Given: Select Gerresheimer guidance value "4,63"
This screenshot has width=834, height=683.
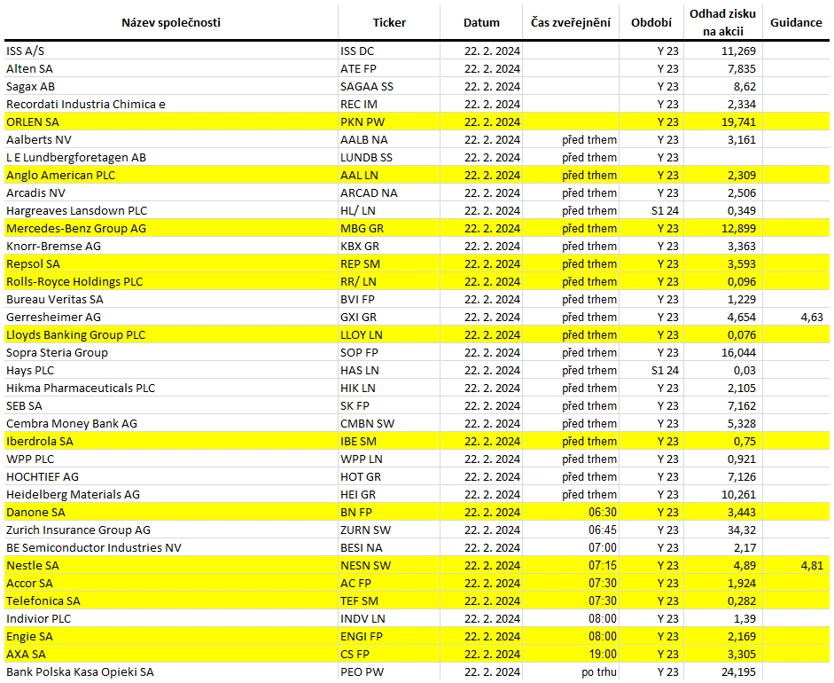Looking at the screenshot, I should (x=812, y=318).
